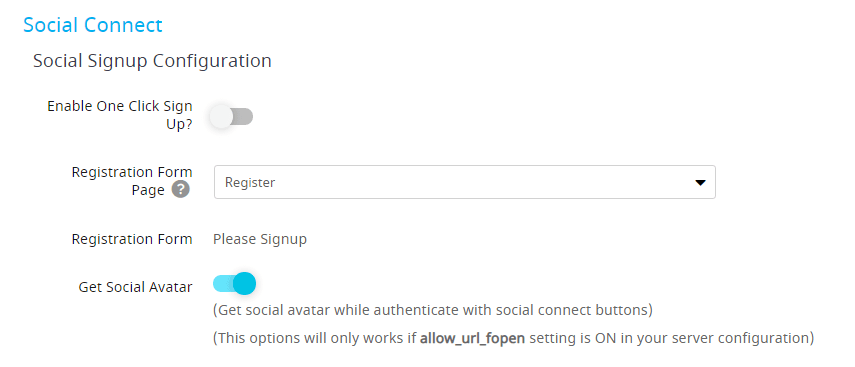The height and width of the screenshot is (367, 855).
Task: Click the help question mark icon
Action: coord(181,190)
